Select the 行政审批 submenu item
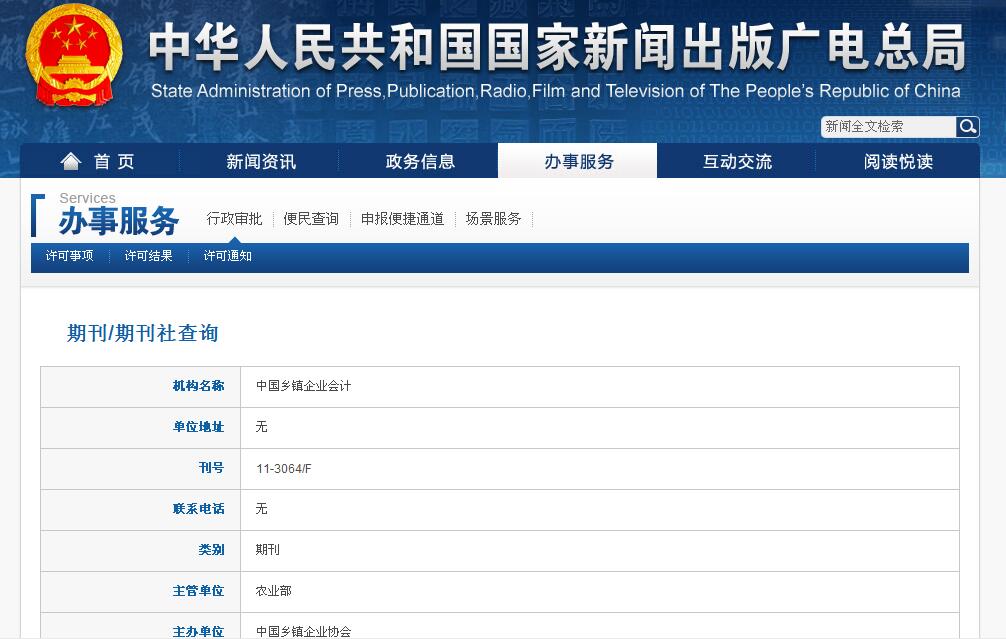Screen dimensions: 1006x639 [x=234, y=219]
